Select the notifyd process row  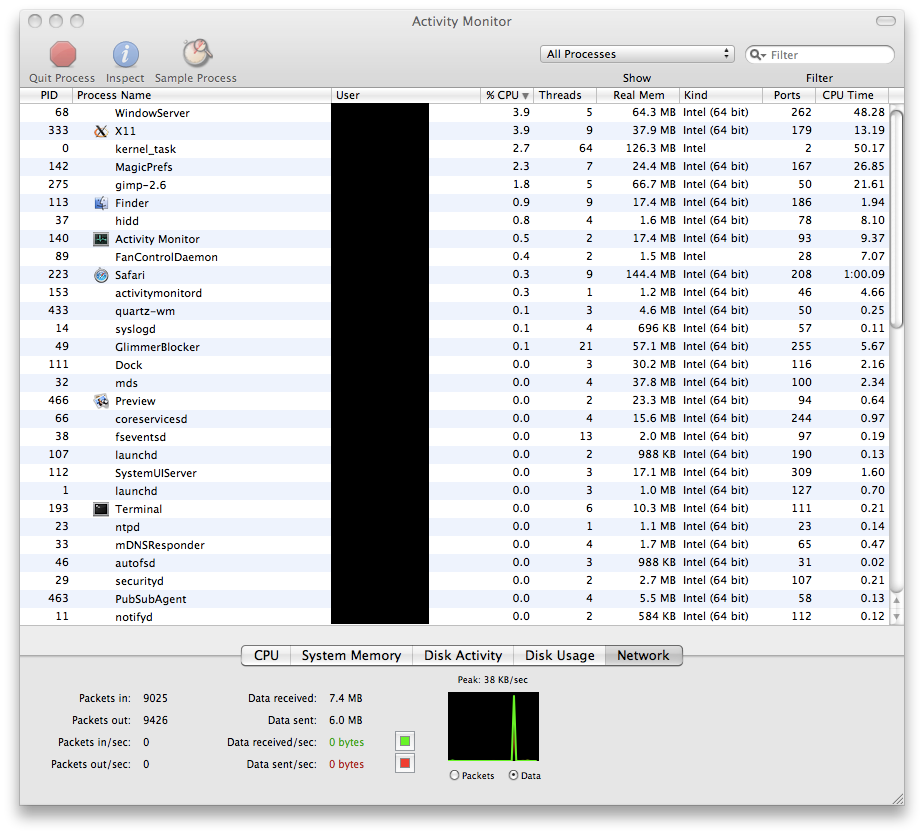[454, 616]
